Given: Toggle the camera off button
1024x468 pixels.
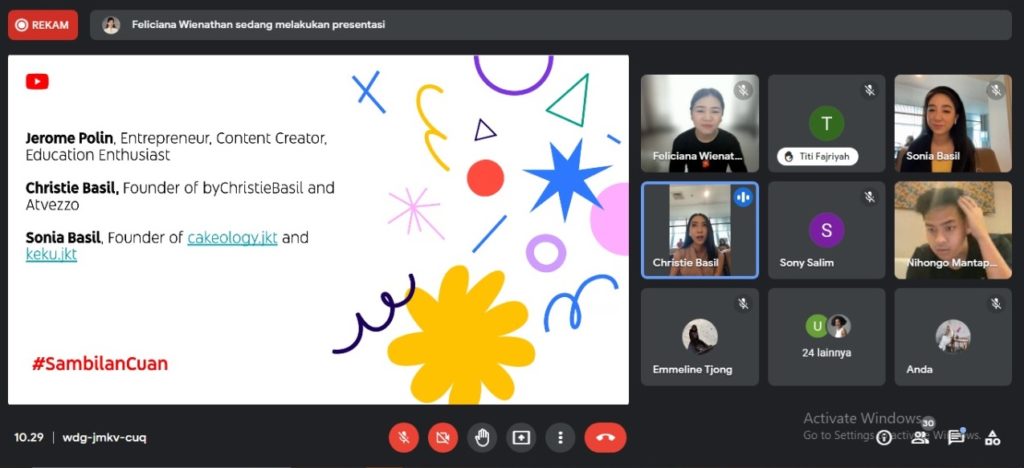Looking at the screenshot, I should [443, 438].
